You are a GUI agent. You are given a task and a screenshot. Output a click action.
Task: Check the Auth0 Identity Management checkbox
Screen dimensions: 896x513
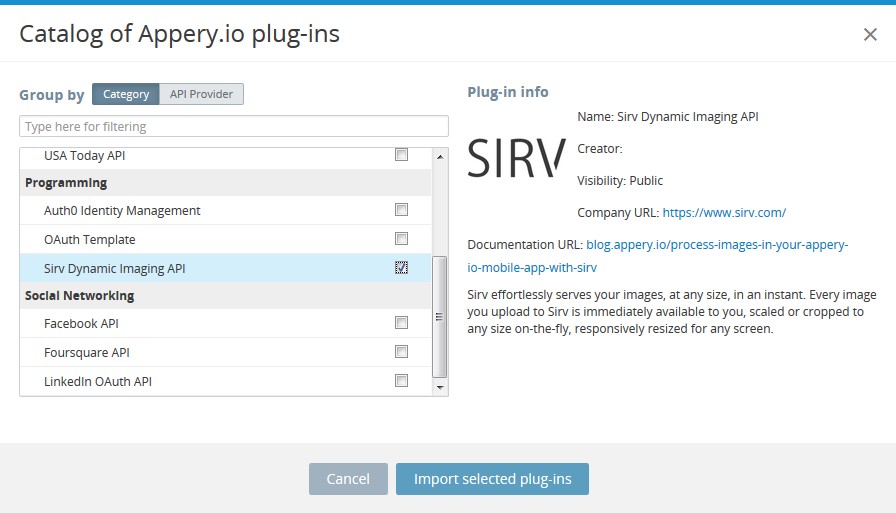(x=401, y=210)
